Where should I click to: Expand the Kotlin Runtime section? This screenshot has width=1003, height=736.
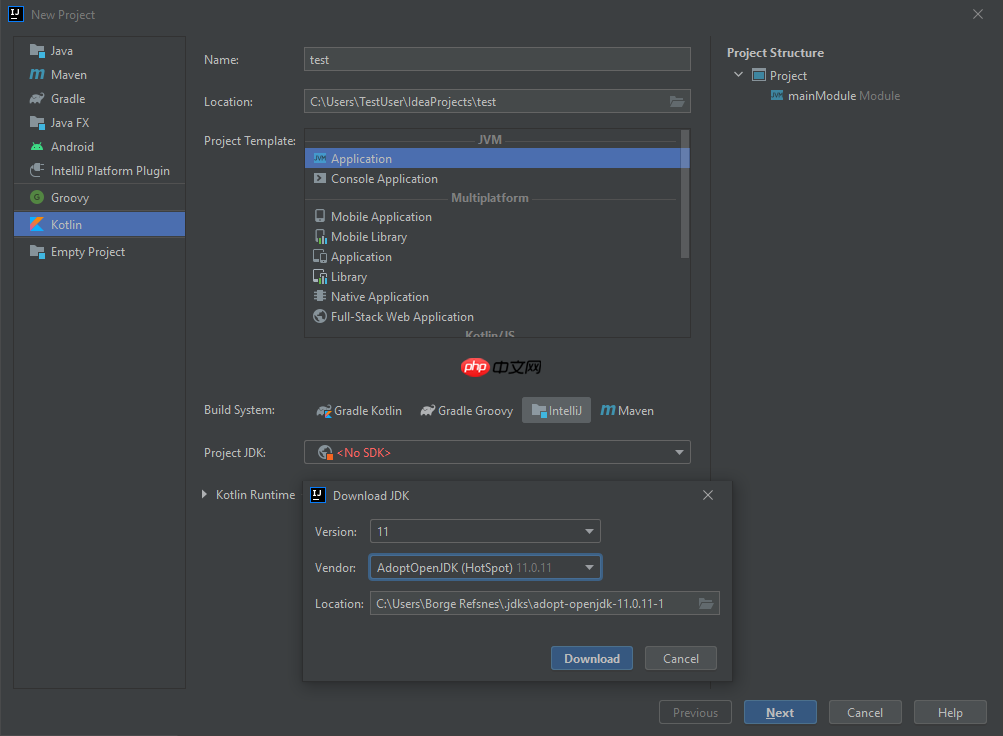click(x=205, y=495)
